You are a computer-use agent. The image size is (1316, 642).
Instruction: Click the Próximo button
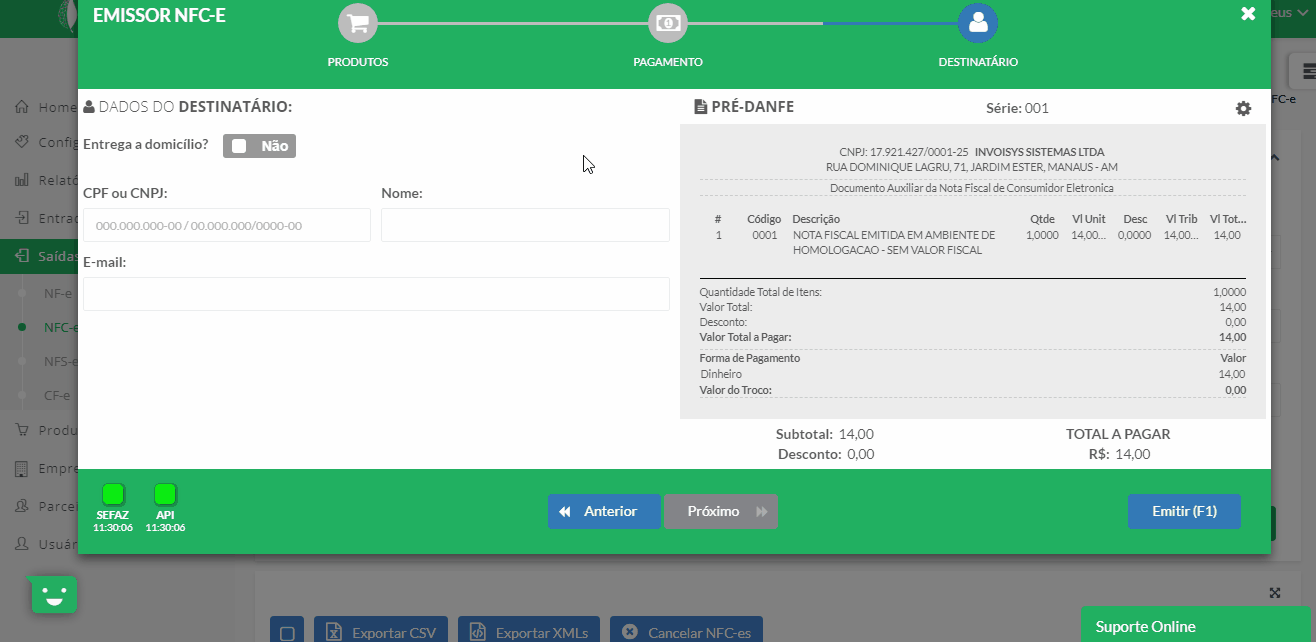tap(721, 511)
